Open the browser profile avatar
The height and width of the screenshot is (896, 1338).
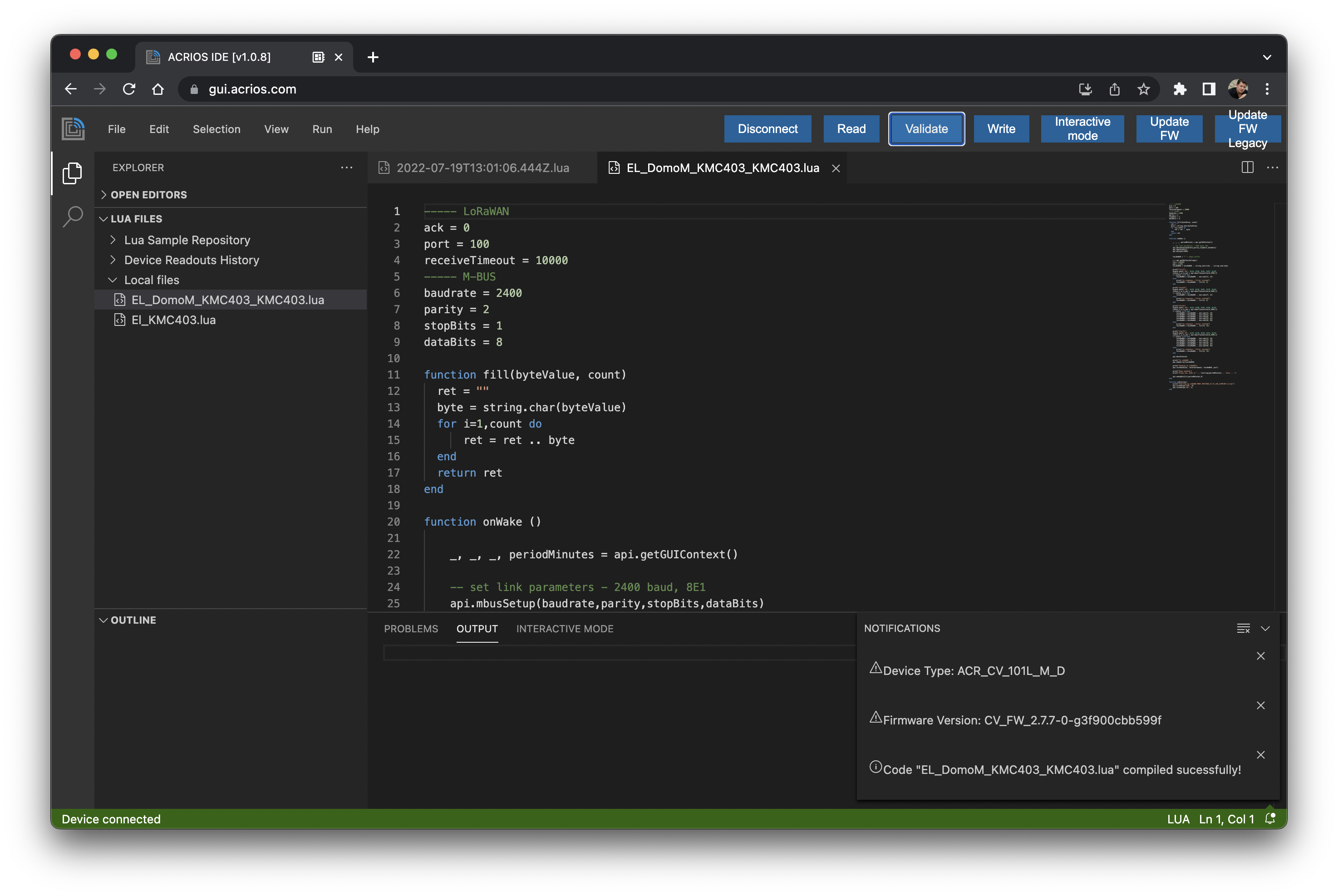pyautogui.click(x=1237, y=89)
